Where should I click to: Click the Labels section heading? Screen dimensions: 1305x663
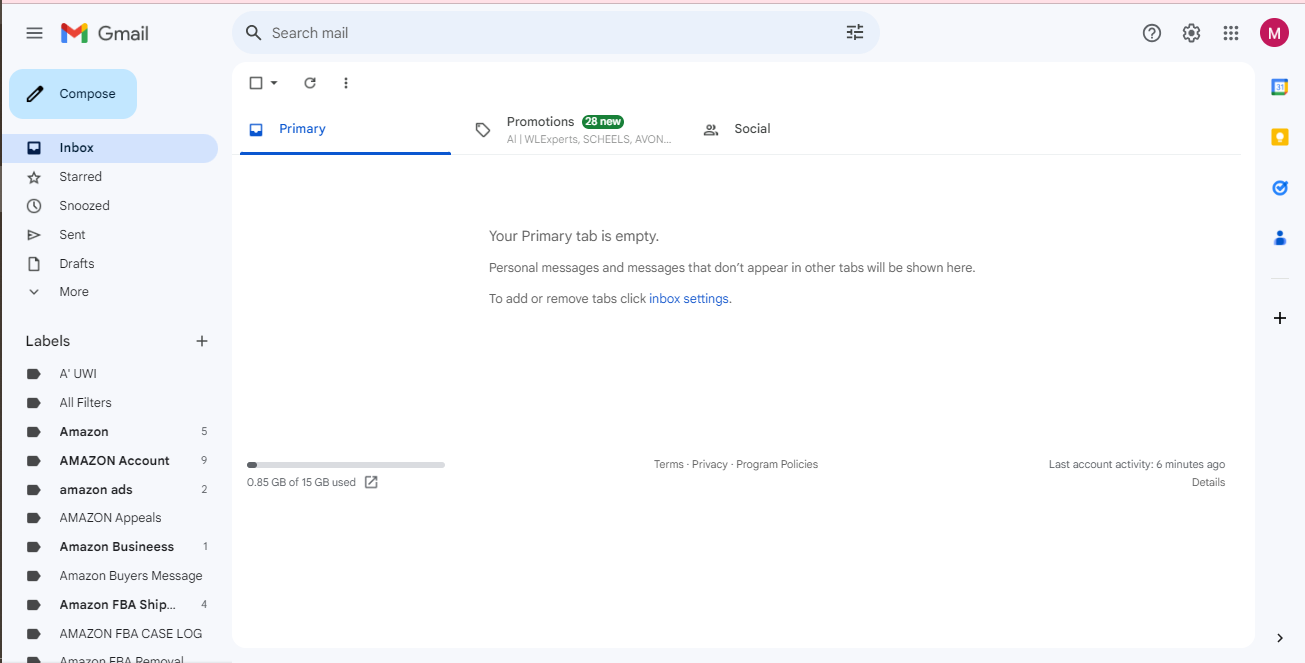(x=48, y=341)
